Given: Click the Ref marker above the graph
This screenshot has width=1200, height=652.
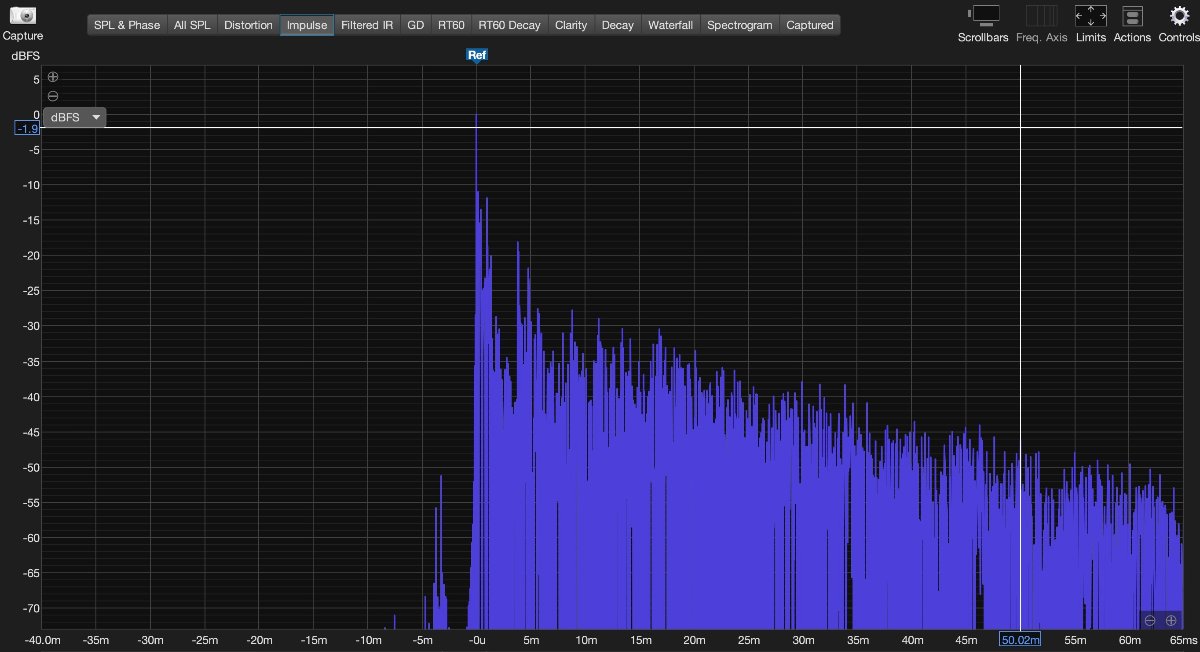Looking at the screenshot, I should point(477,55).
